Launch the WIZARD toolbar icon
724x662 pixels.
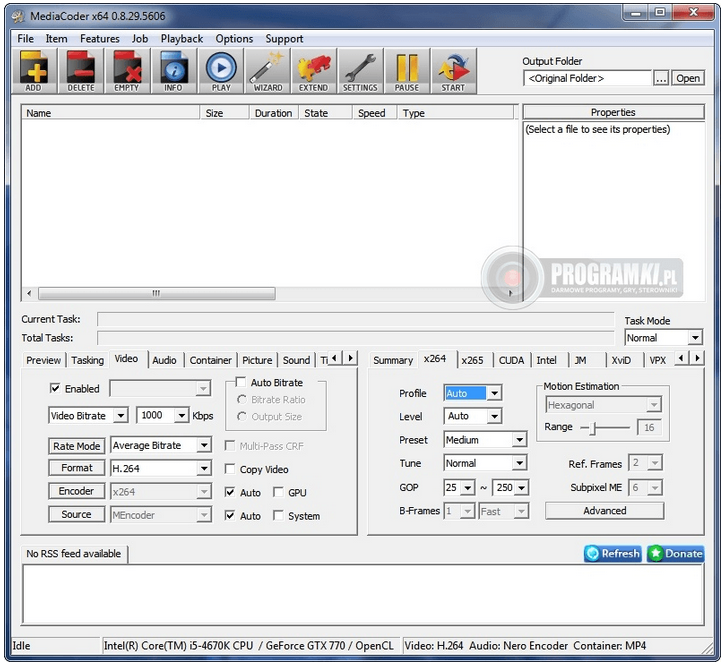tap(268, 71)
